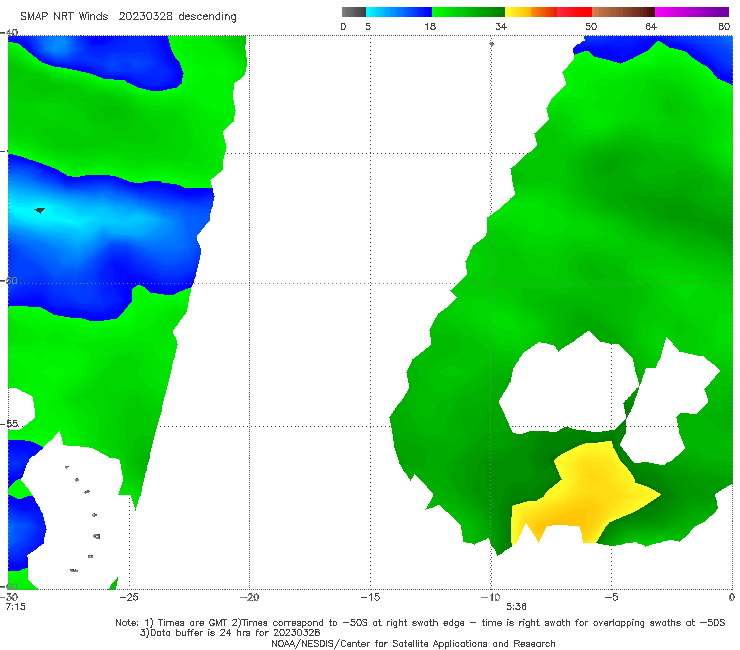Click the yellow-red 34-50 color scale segment
This screenshot has height=650, width=740.
pyautogui.click(x=548, y=12)
